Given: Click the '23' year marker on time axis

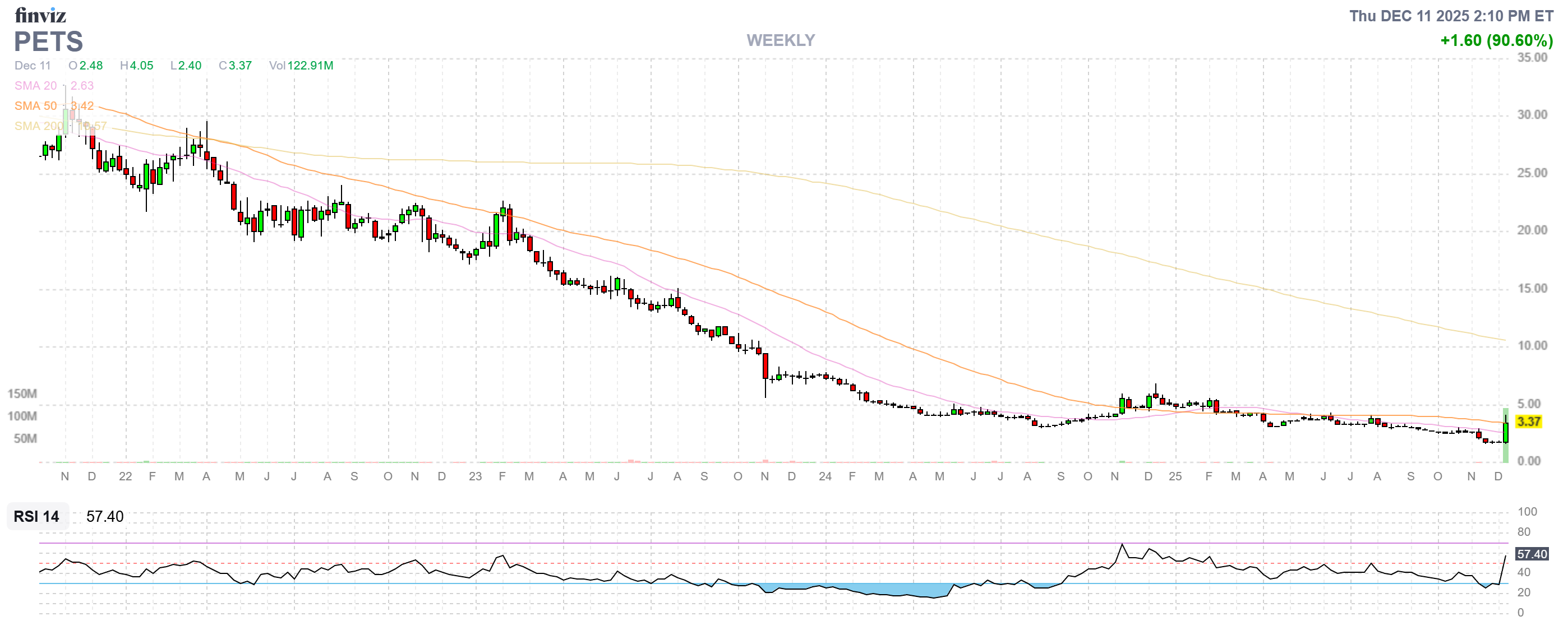Looking at the screenshot, I should [475, 477].
